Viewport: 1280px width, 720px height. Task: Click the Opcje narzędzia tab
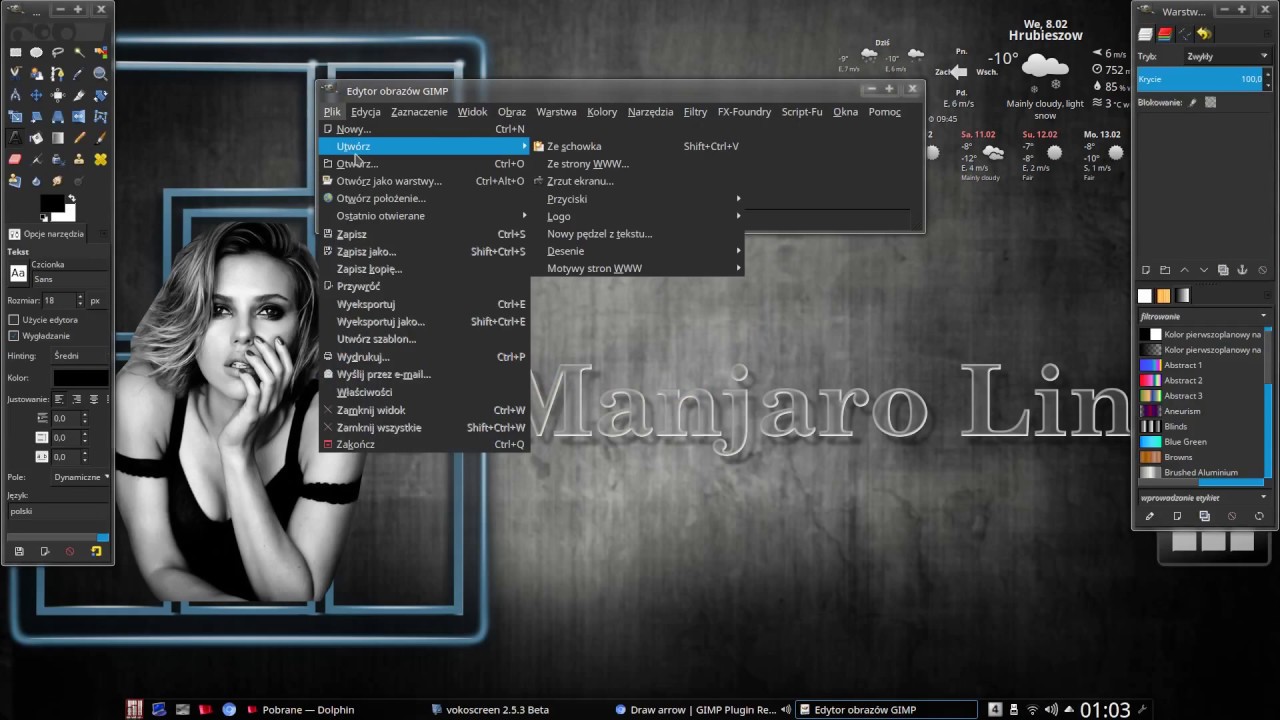click(47, 233)
